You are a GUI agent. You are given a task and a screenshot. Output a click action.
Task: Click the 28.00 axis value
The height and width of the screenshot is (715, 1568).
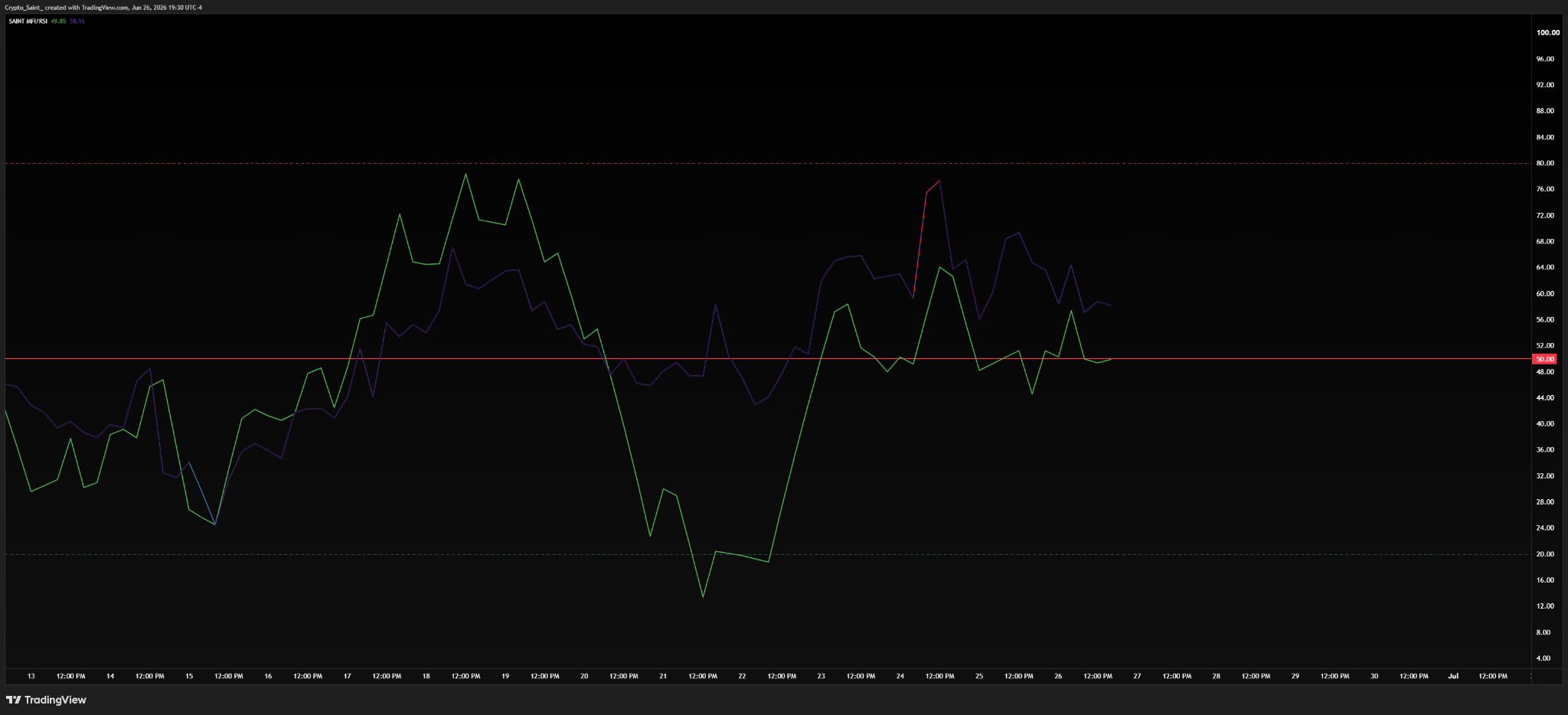pos(1545,502)
